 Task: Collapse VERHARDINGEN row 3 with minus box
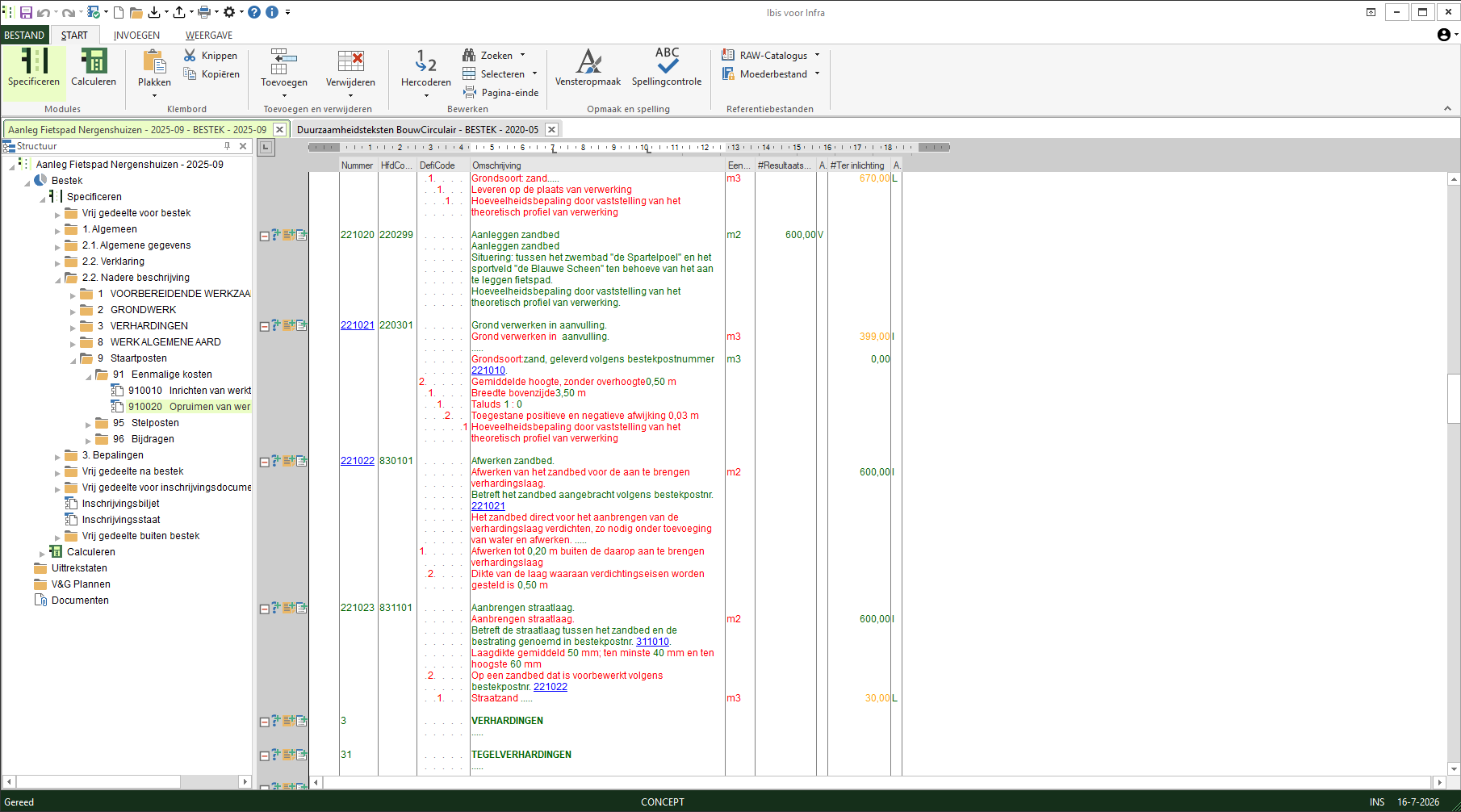click(x=264, y=722)
